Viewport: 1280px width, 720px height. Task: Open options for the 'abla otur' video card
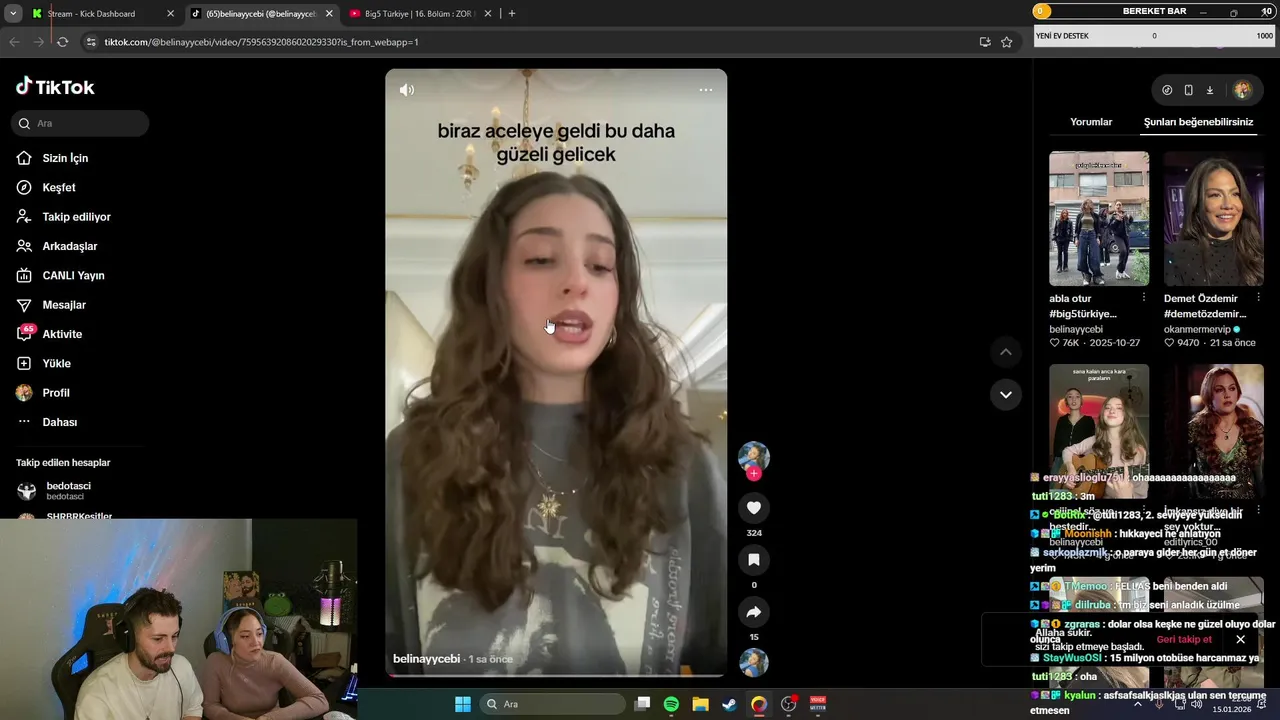point(1144,298)
